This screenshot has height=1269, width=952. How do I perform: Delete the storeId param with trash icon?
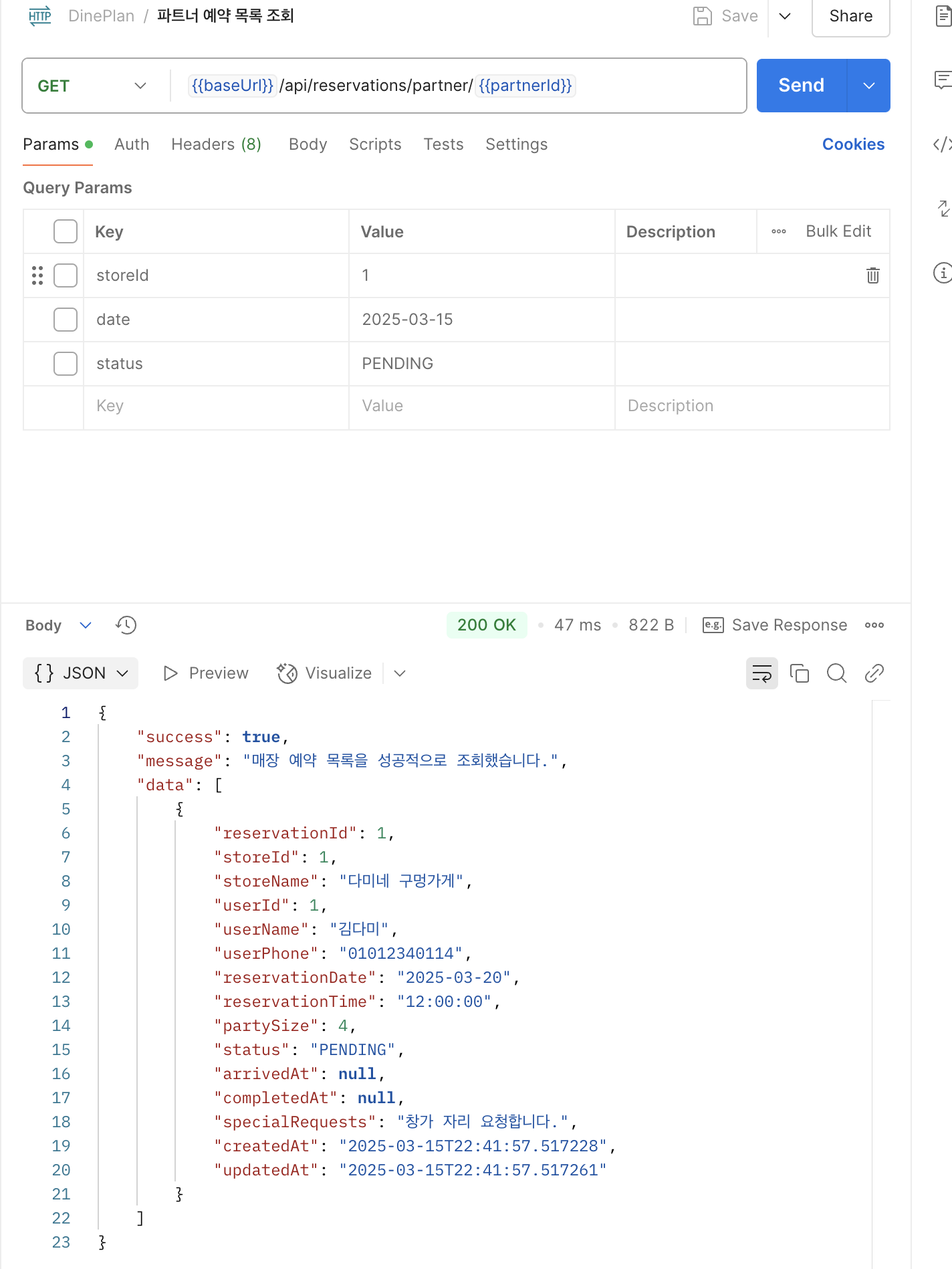[x=873, y=275]
